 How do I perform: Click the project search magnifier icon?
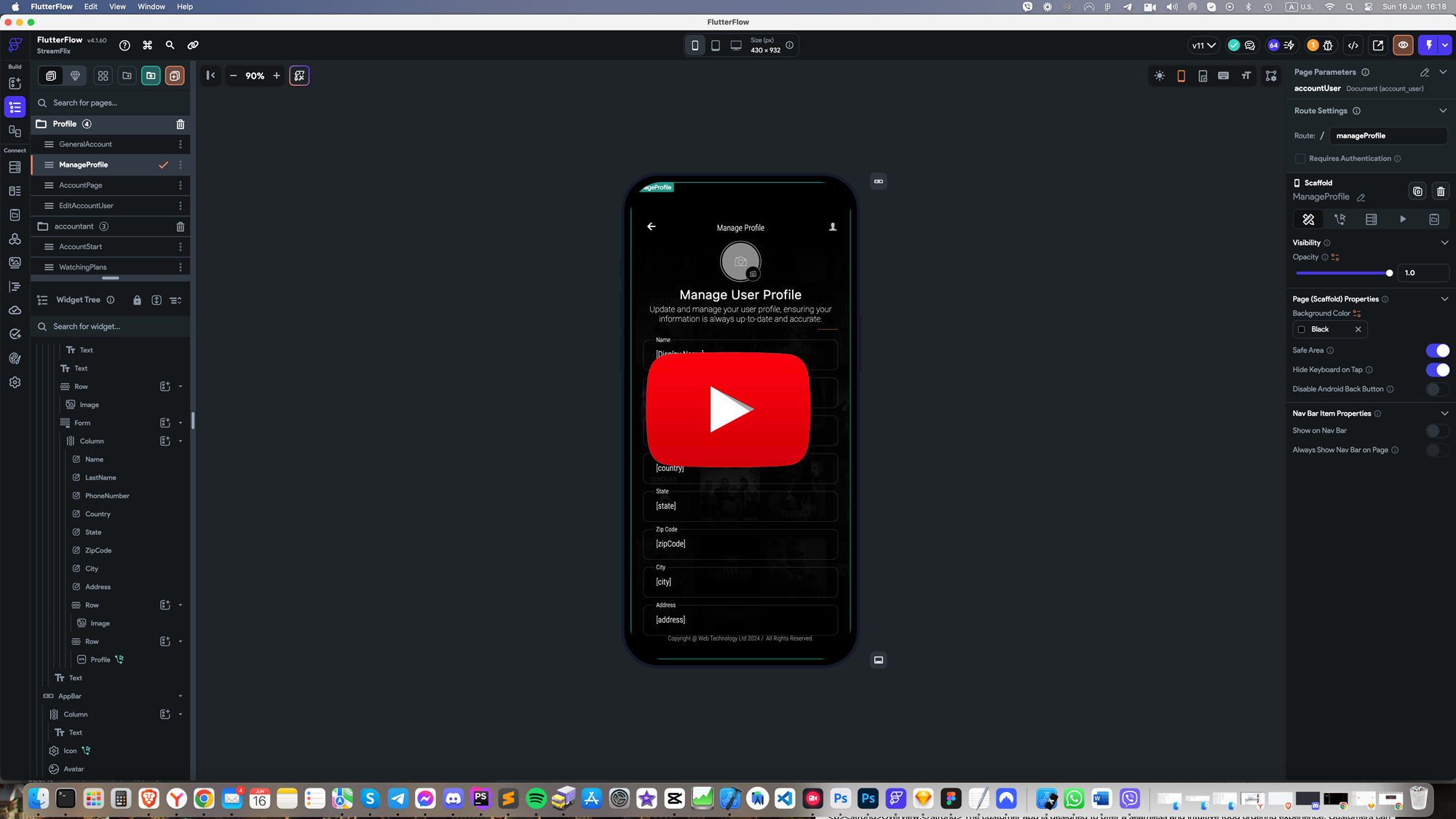(x=170, y=45)
